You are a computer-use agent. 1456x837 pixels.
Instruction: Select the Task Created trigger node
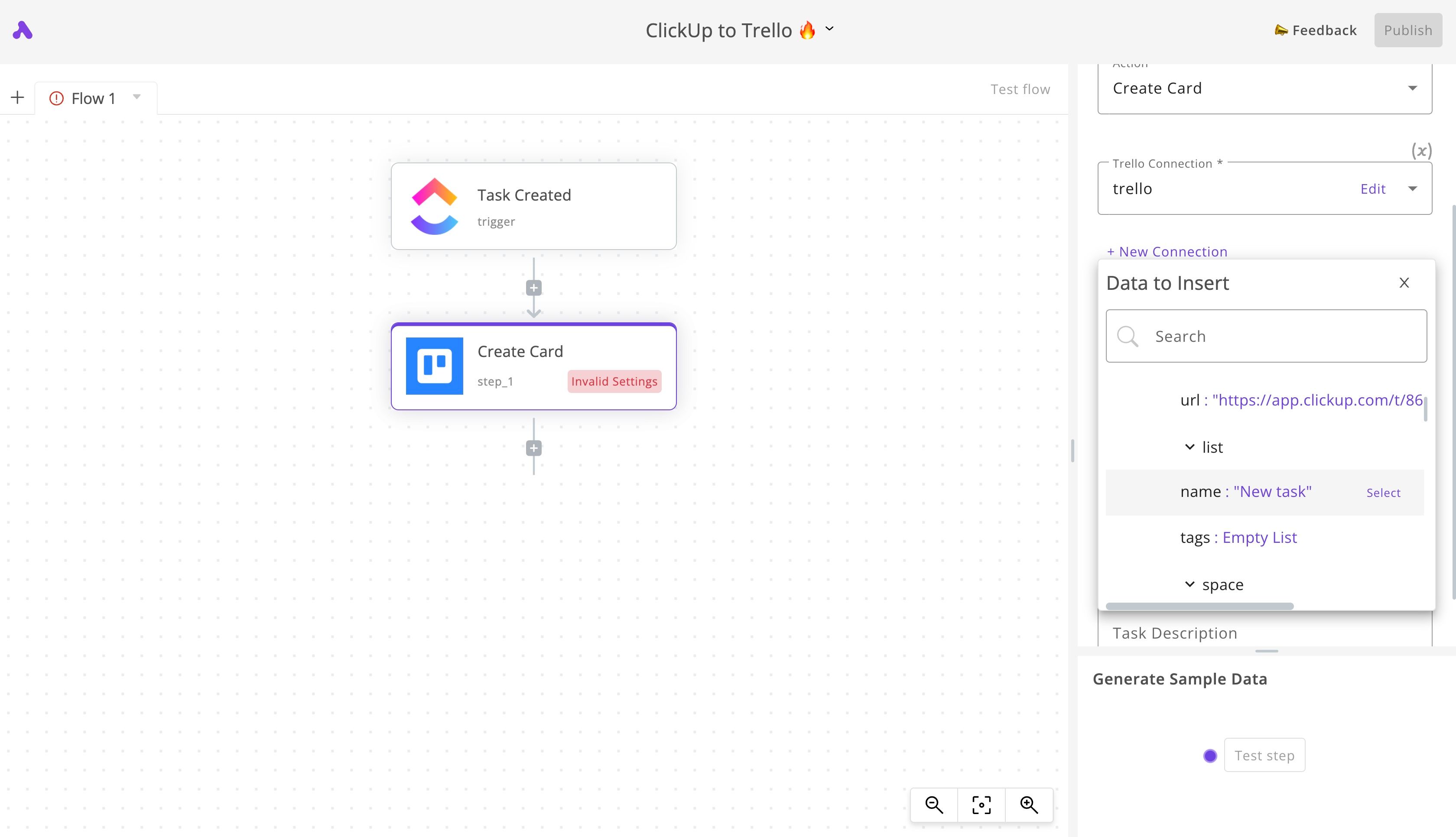coord(534,206)
